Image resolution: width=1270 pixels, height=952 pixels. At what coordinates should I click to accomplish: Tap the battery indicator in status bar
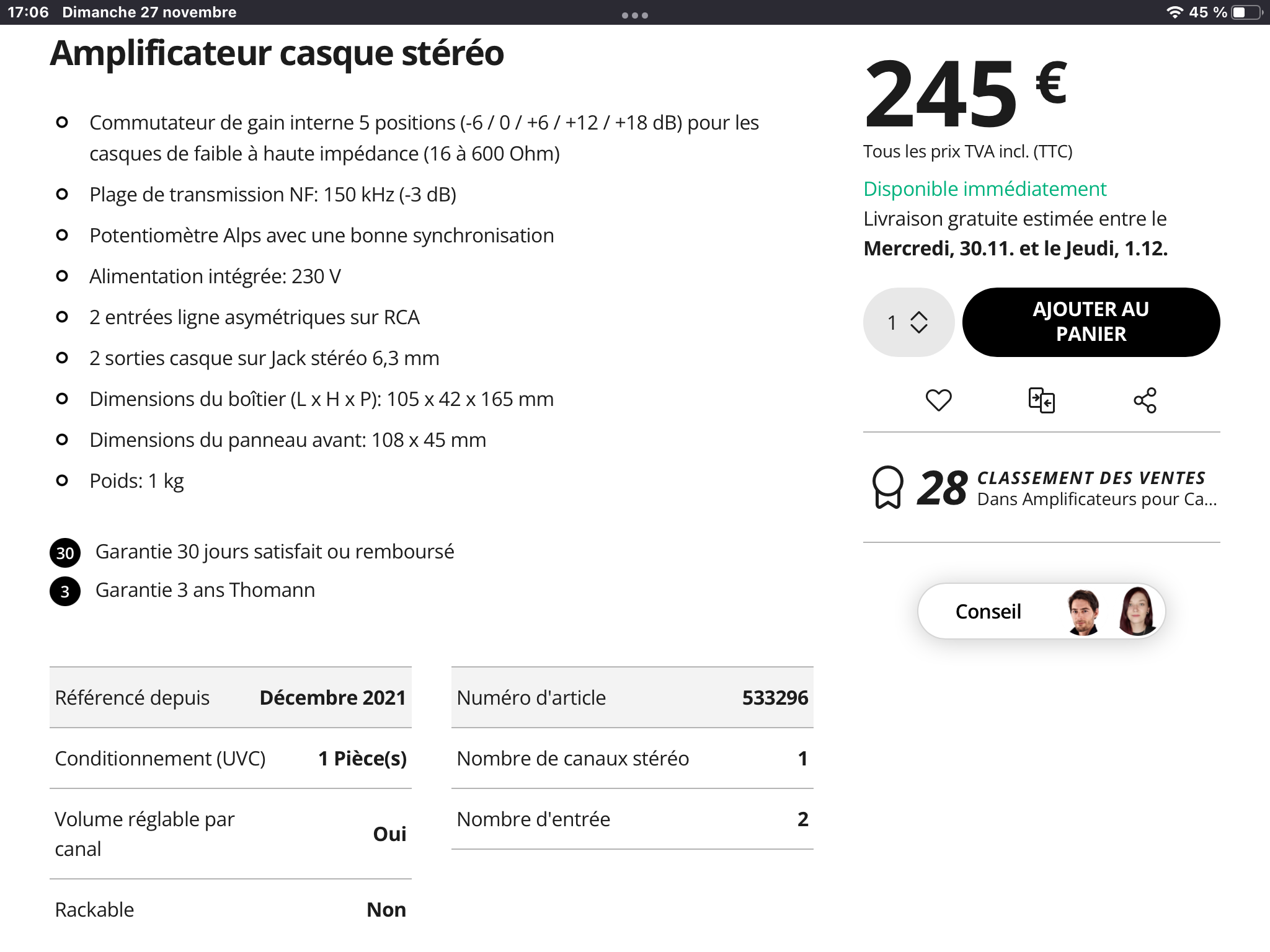pyautogui.click(x=1246, y=12)
